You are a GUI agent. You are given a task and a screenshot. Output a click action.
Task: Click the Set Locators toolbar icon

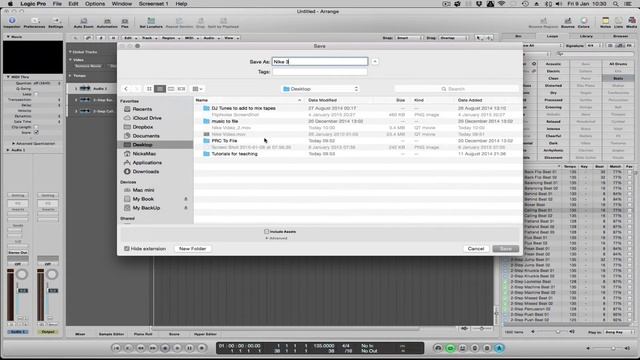point(151,22)
